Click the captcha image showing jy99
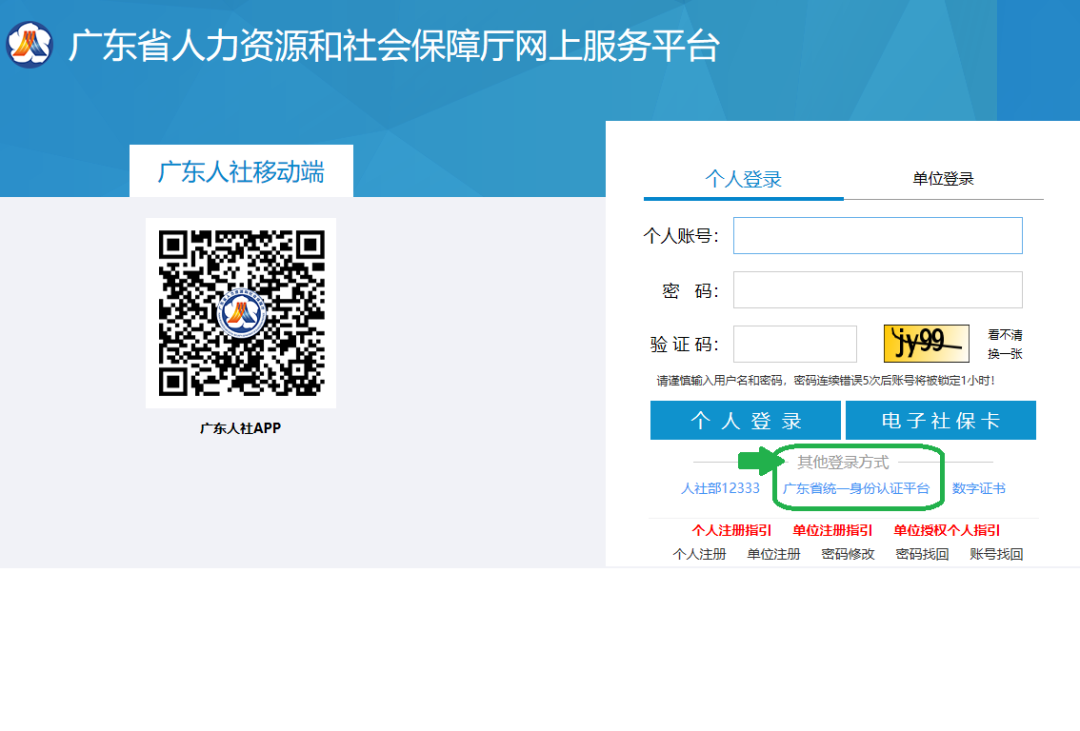This screenshot has width=1080, height=731. (x=926, y=344)
